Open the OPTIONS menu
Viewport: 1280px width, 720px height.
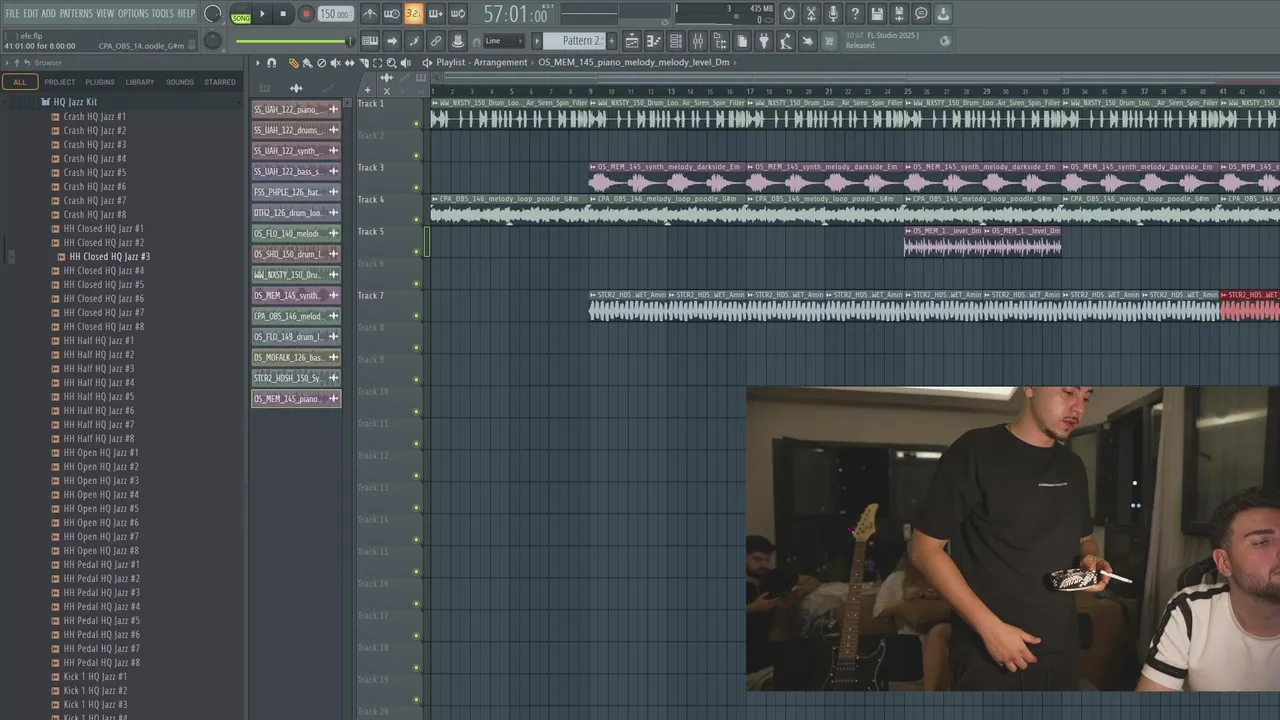click(x=133, y=14)
